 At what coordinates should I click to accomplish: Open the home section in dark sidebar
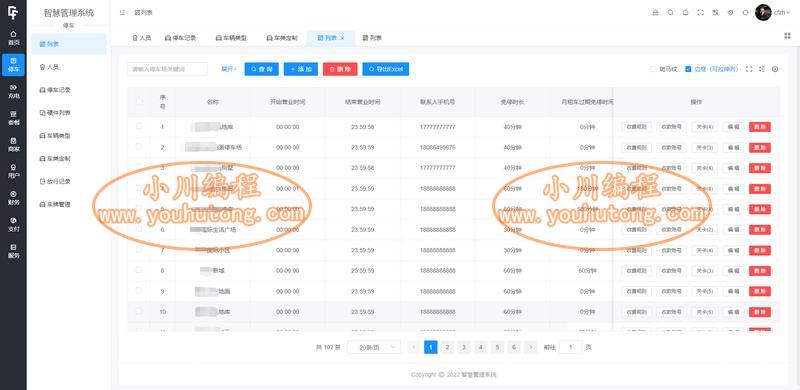(13, 38)
